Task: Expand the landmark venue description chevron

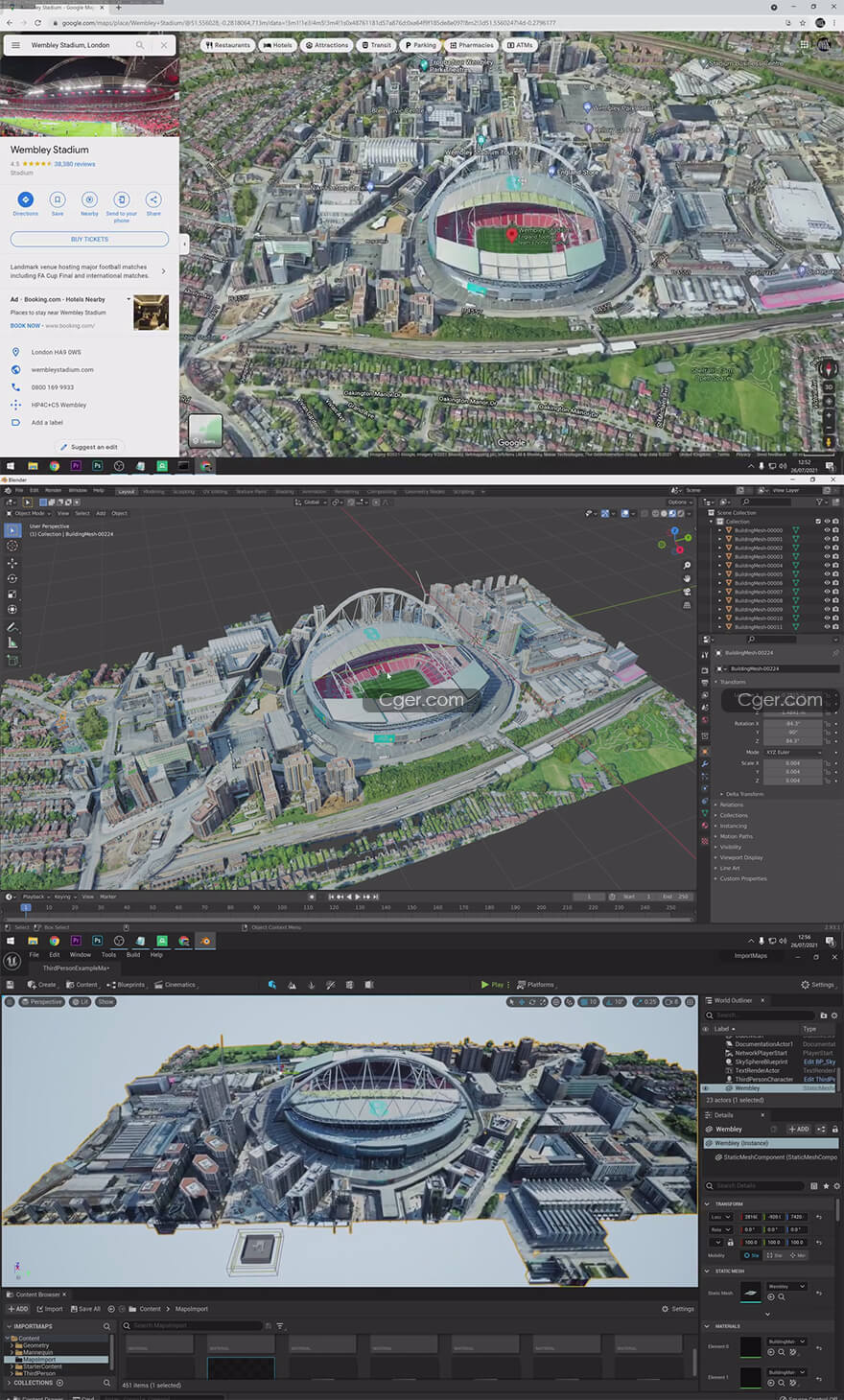Action: click(x=163, y=271)
